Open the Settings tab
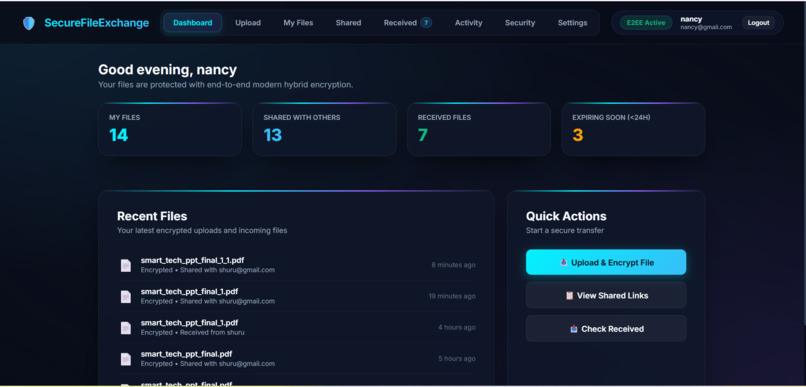This screenshot has height=387, width=806. coord(573,23)
